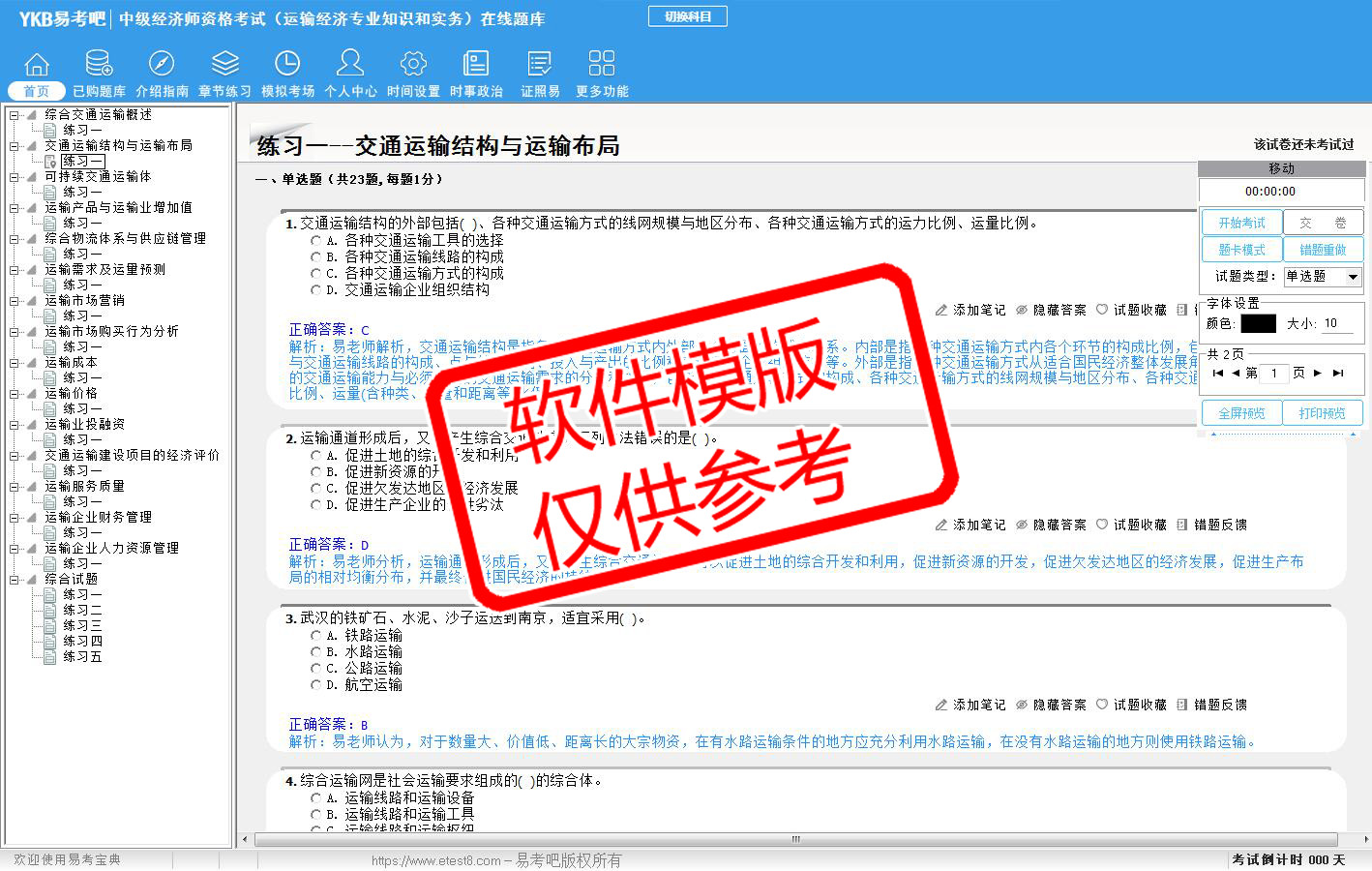Open 练习三 under 综合试题
The image size is (1372, 871).
82,625
